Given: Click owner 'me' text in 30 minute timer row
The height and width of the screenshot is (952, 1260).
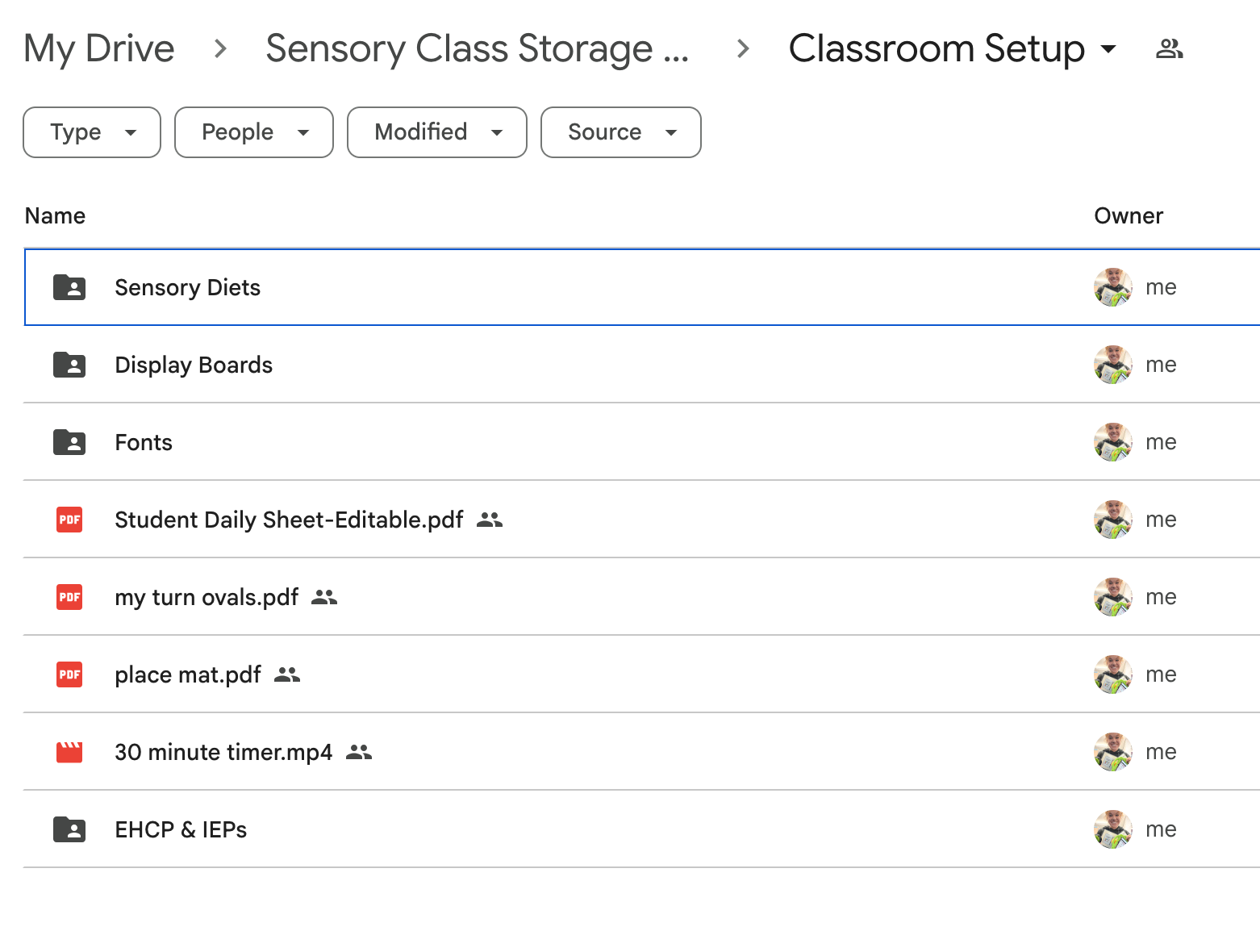Looking at the screenshot, I should tap(1161, 753).
